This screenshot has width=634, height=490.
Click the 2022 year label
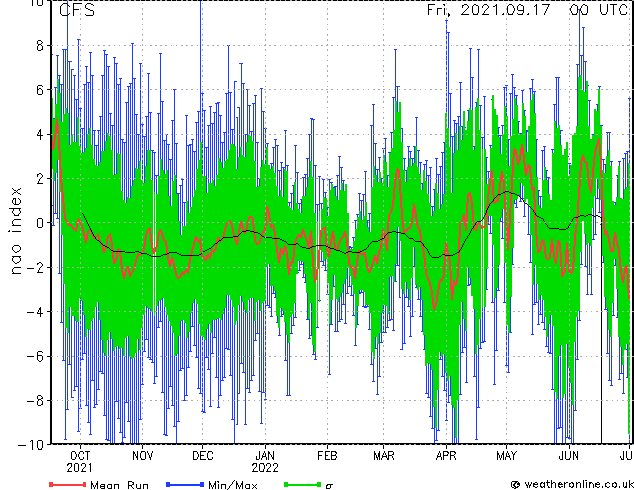coord(265,468)
